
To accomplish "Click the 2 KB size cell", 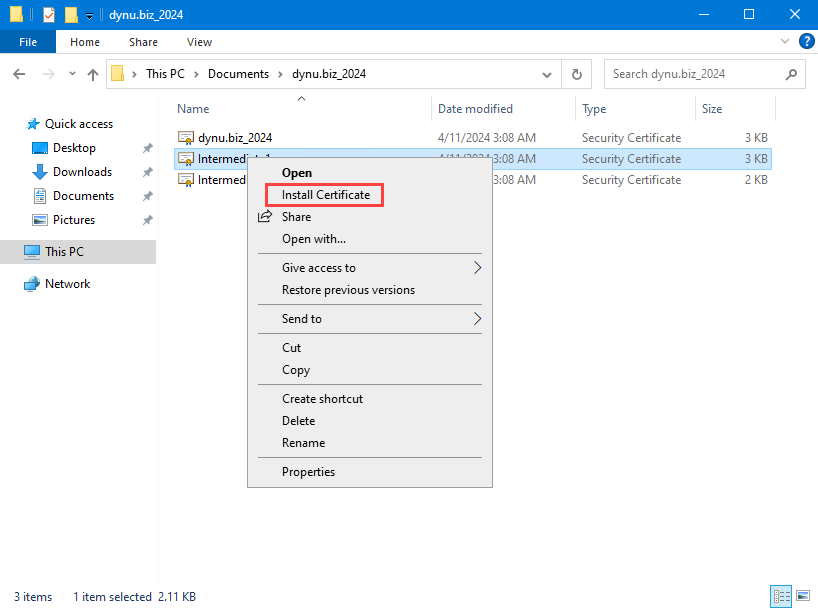I will click(x=756, y=180).
